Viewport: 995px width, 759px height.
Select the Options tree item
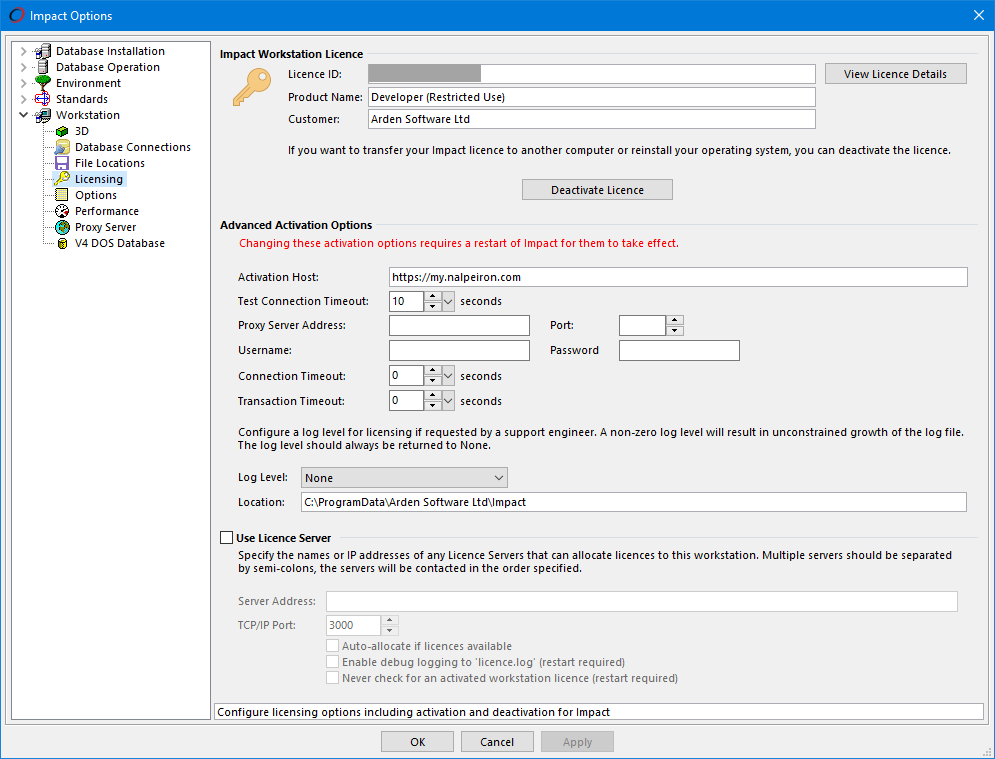pyautogui.click(x=96, y=195)
